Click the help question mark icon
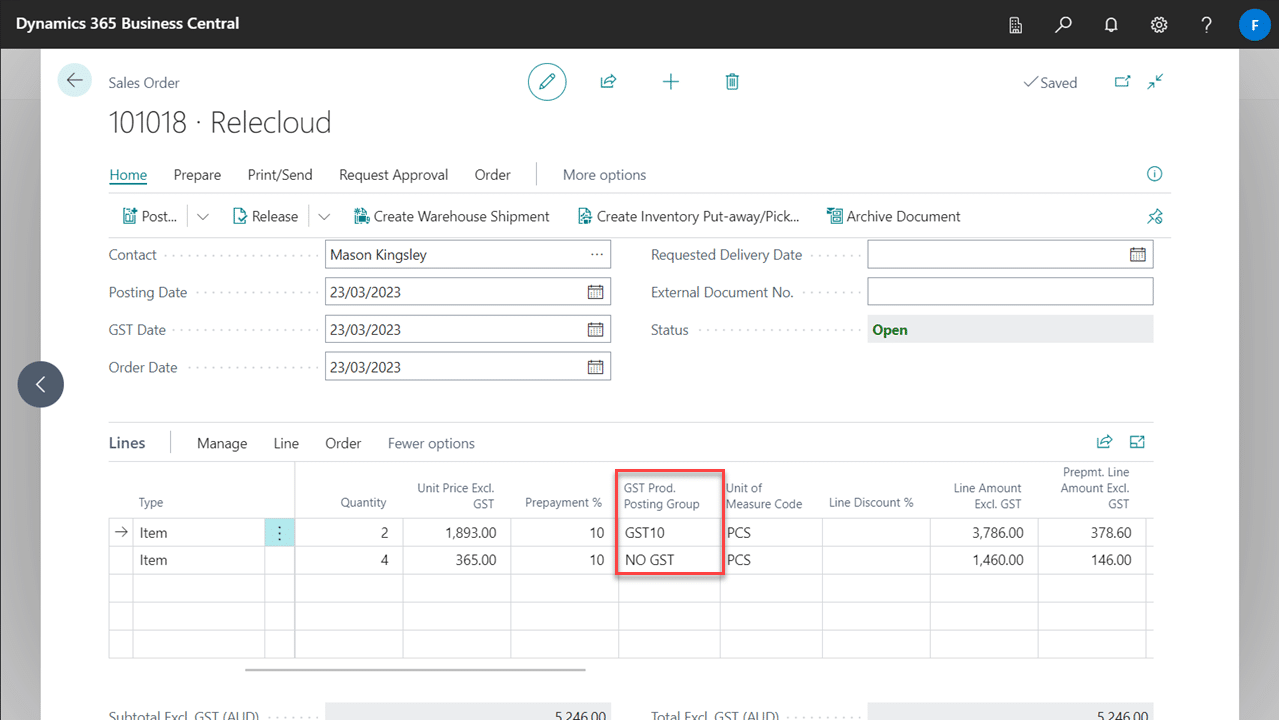Screen dimensions: 1279x720 [x=1207, y=24]
